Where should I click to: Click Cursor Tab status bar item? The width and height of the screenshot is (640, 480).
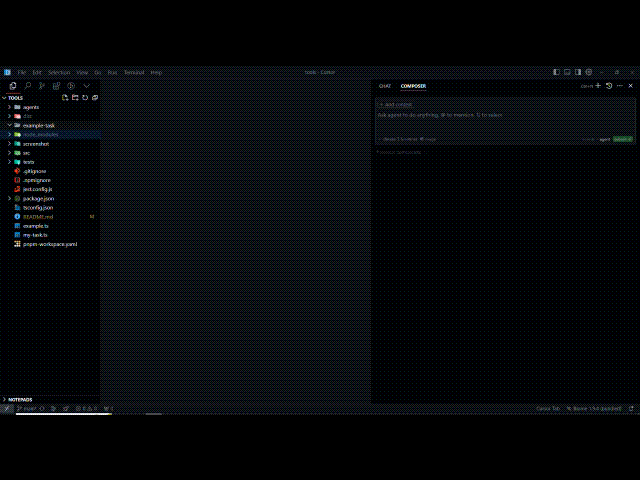coord(548,408)
